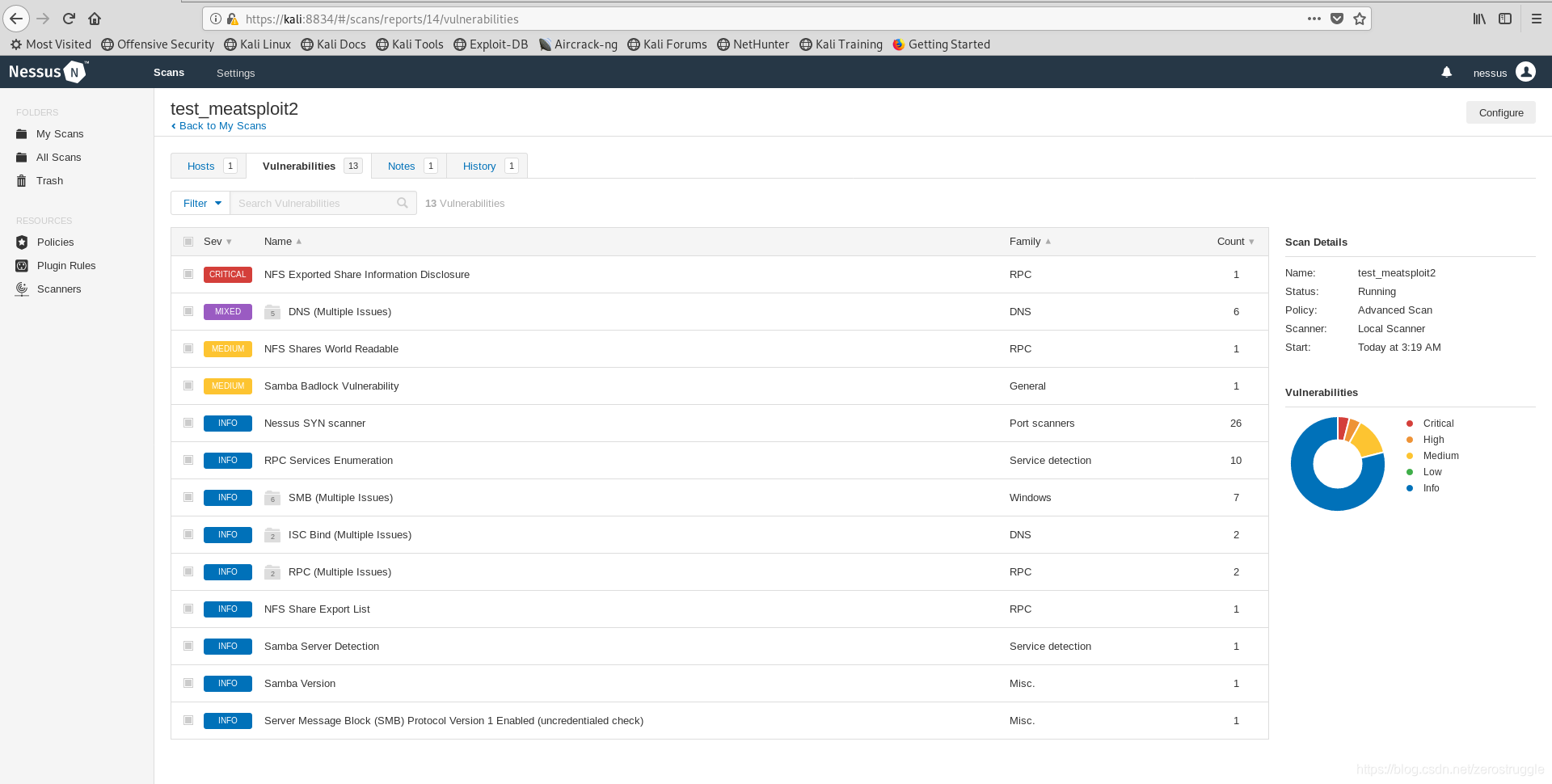Check the Samba Badlock Vulnerability row checkbox

pyautogui.click(x=188, y=386)
